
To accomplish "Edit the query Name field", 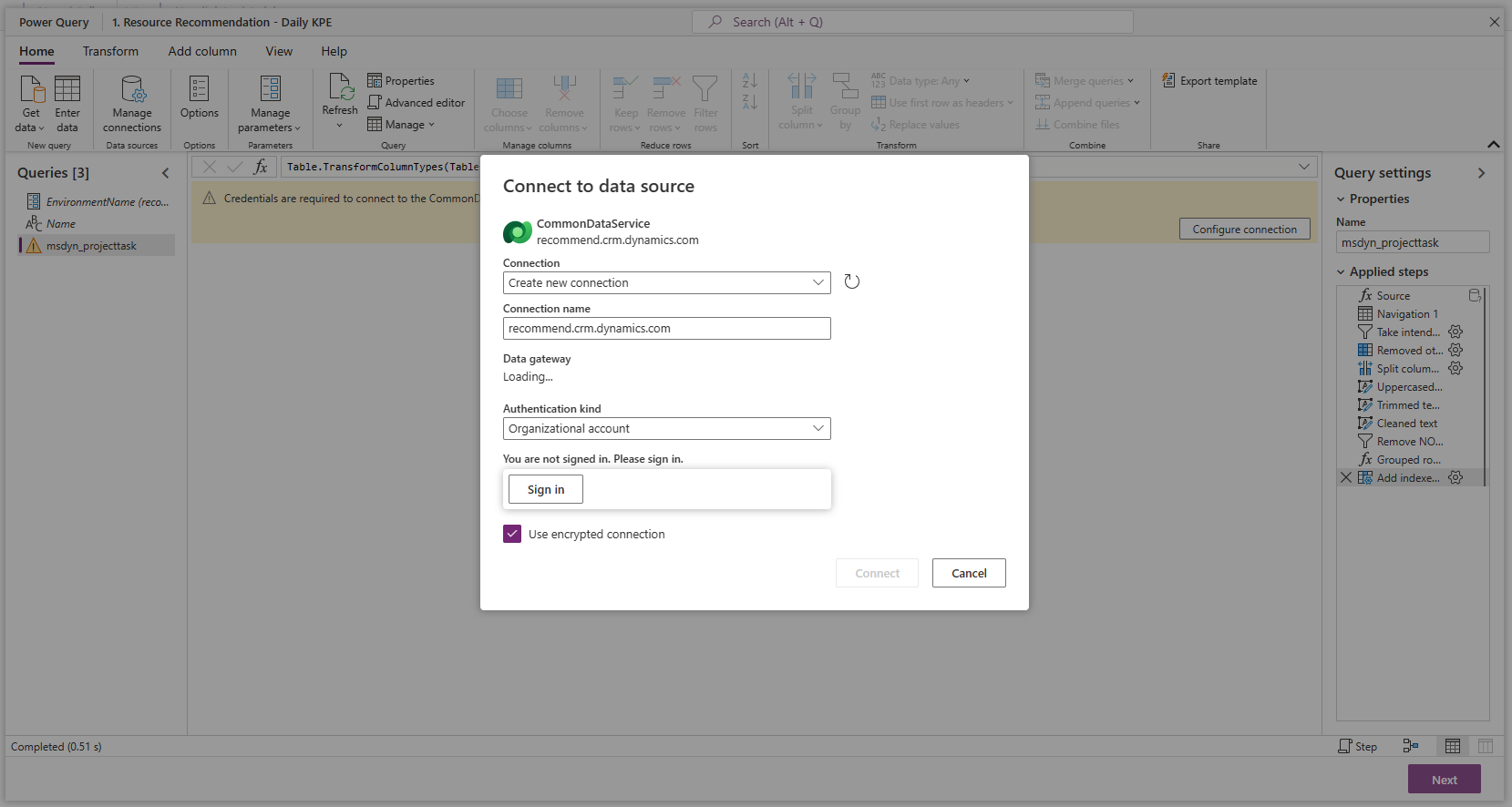I will click(x=1412, y=242).
